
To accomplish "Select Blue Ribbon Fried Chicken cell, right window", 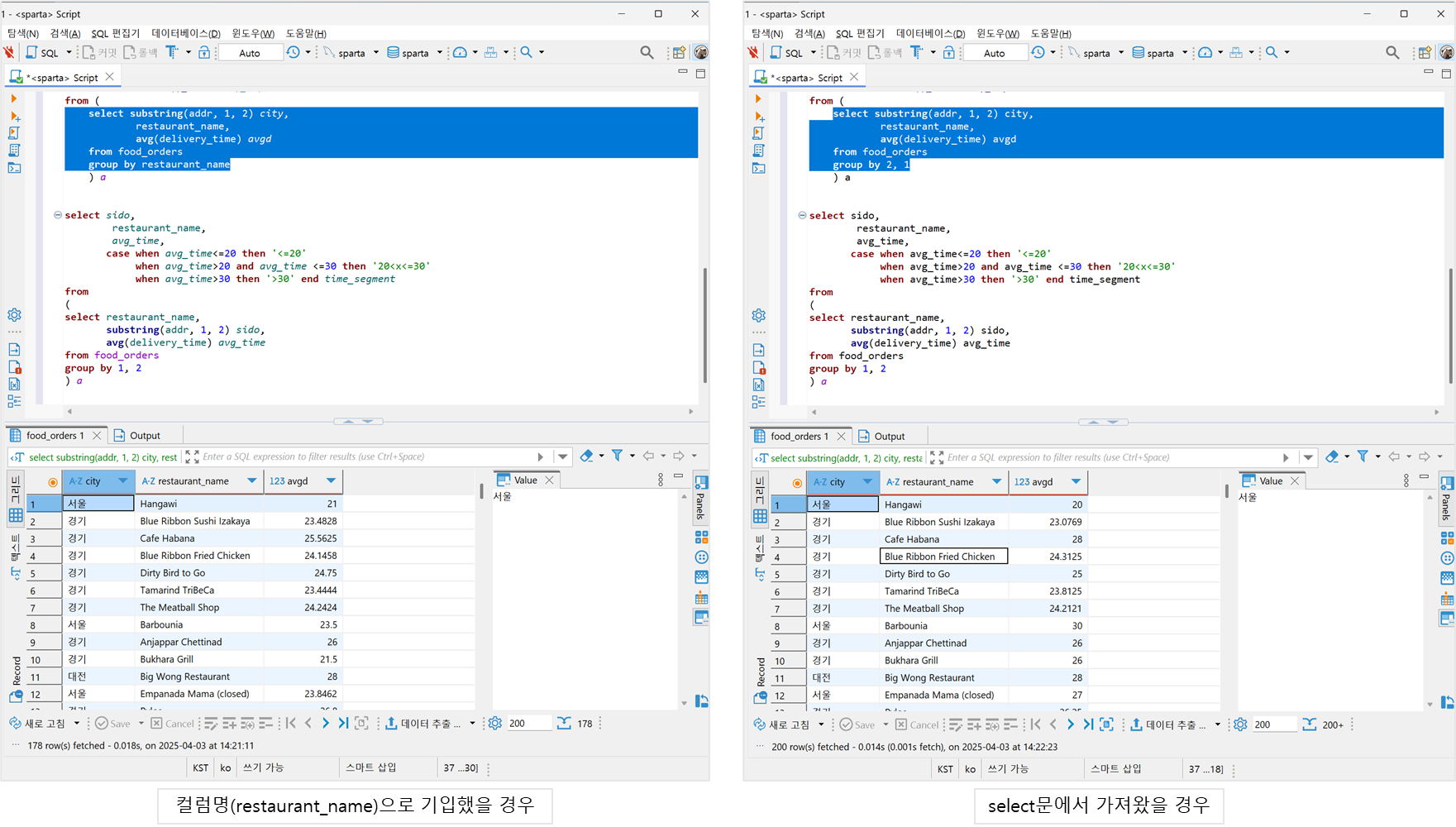I will coord(943,557).
